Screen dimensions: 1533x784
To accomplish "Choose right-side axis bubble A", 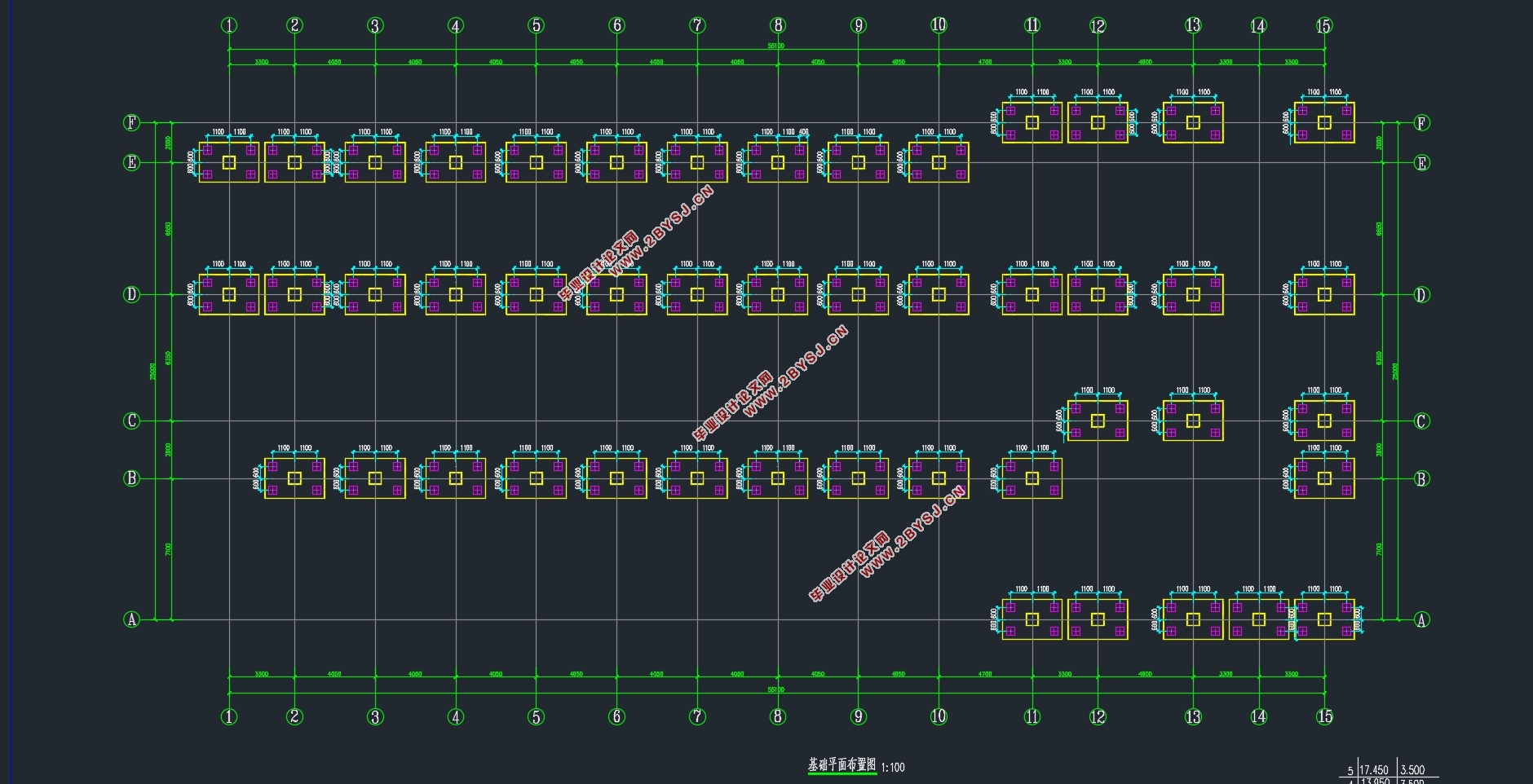I will point(1421,619).
